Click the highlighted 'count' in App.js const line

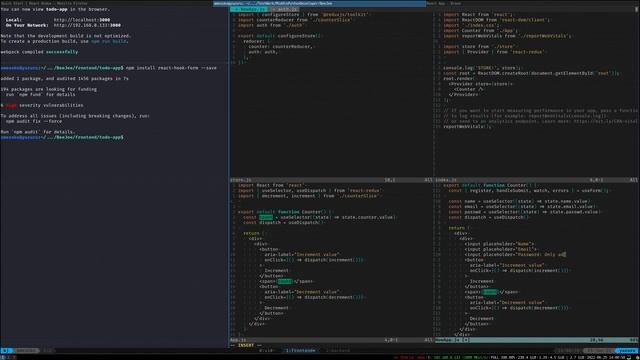point(266,217)
